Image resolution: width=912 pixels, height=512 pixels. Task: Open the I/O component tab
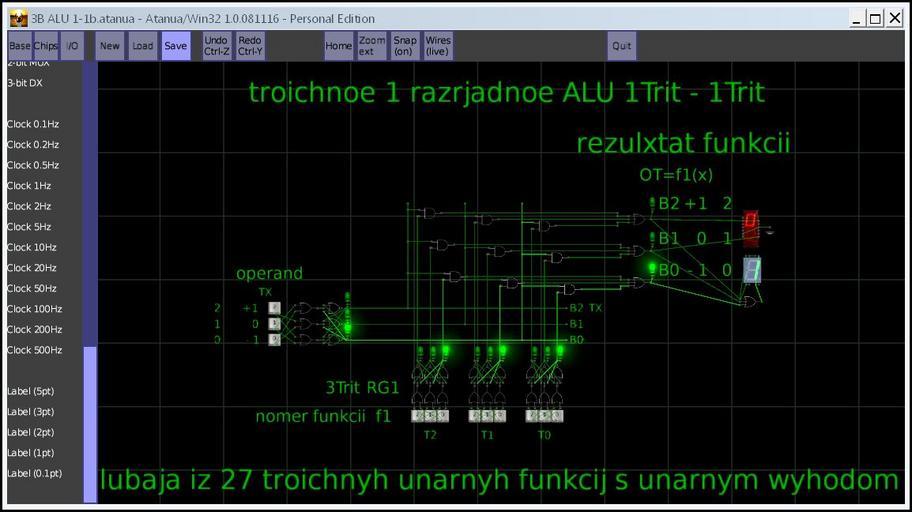pos(72,46)
